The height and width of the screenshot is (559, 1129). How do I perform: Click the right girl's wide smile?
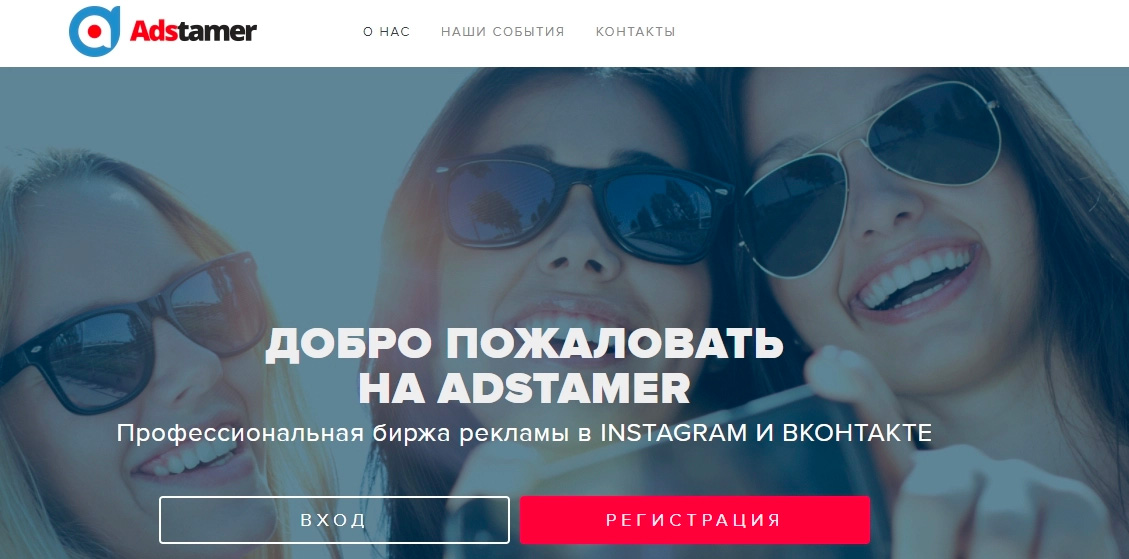pos(916,277)
